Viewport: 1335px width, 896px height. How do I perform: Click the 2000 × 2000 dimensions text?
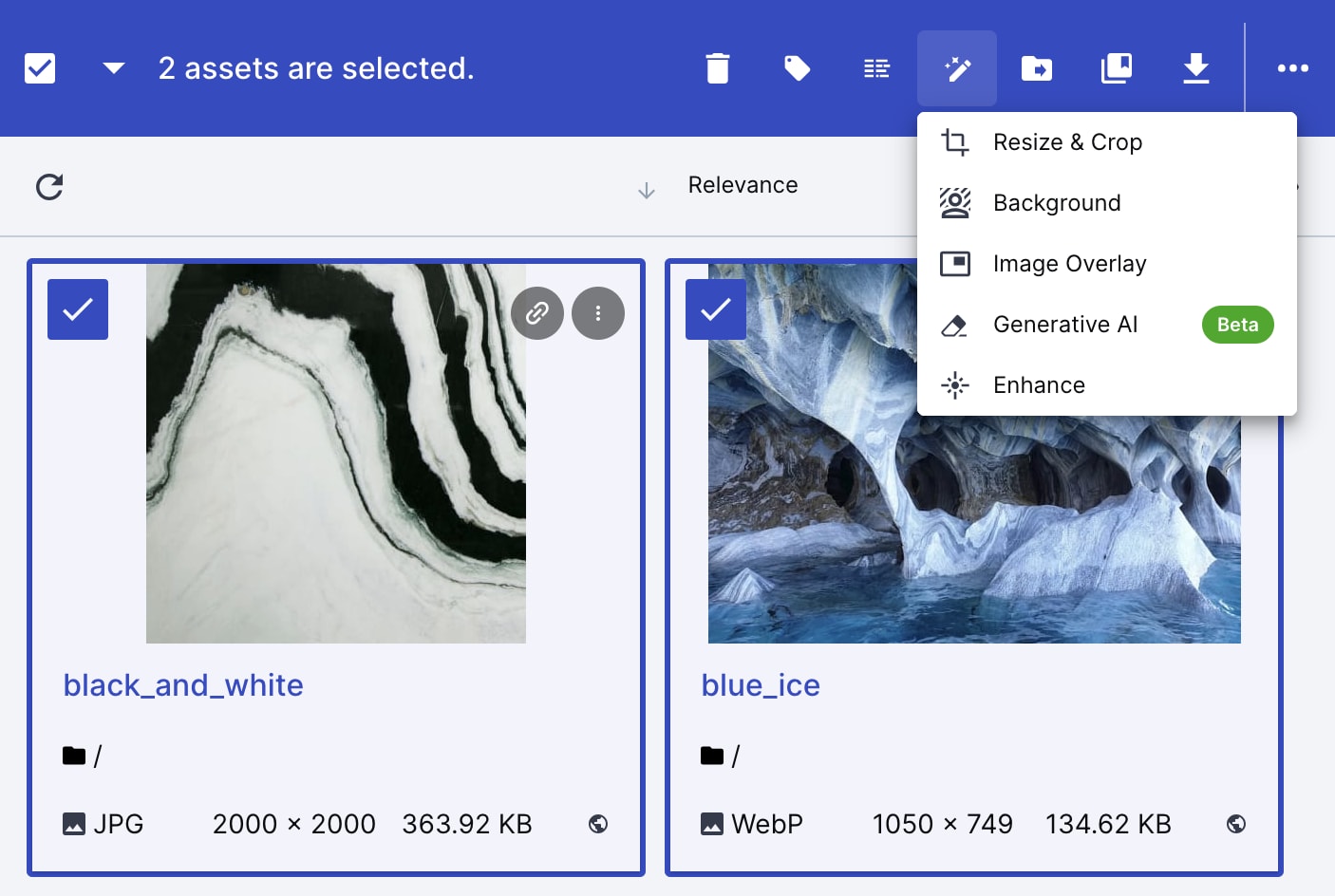click(x=294, y=824)
